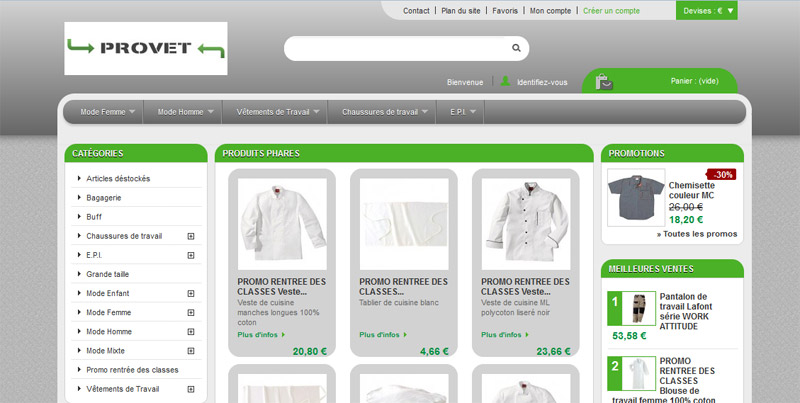
Task: Open the Devises currency dropdown
Action: pos(707,11)
